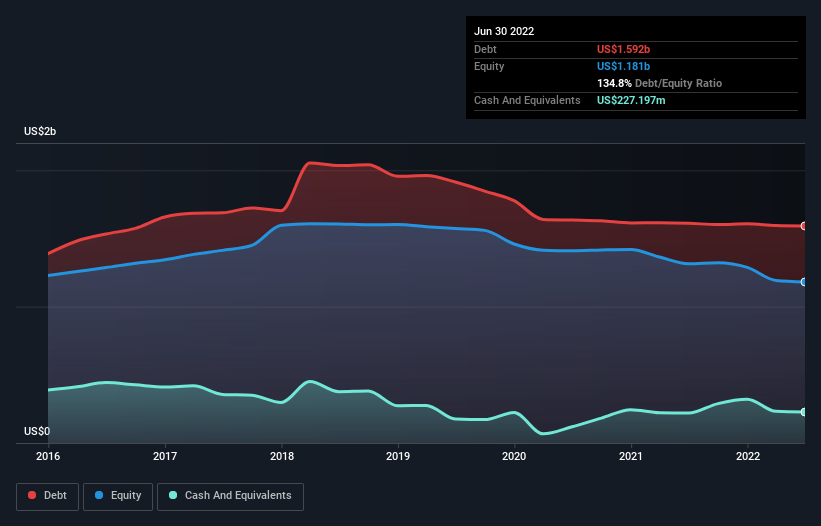Image resolution: width=821 pixels, height=526 pixels.
Task: Toggle the Debt legend button
Action: 47,496
